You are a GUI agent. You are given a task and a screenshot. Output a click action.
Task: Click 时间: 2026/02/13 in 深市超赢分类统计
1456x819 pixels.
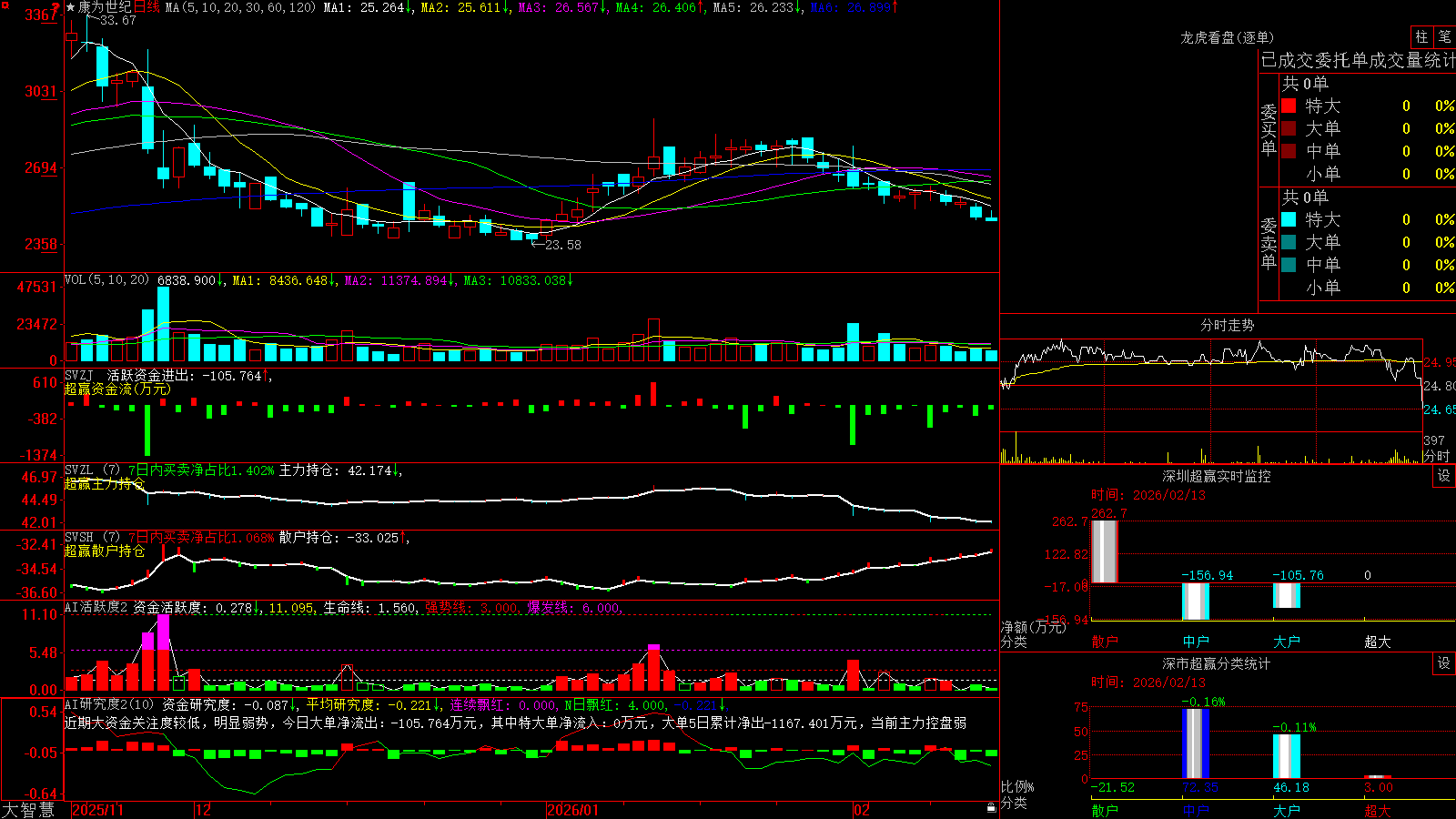pyautogui.click(x=1148, y=682)
